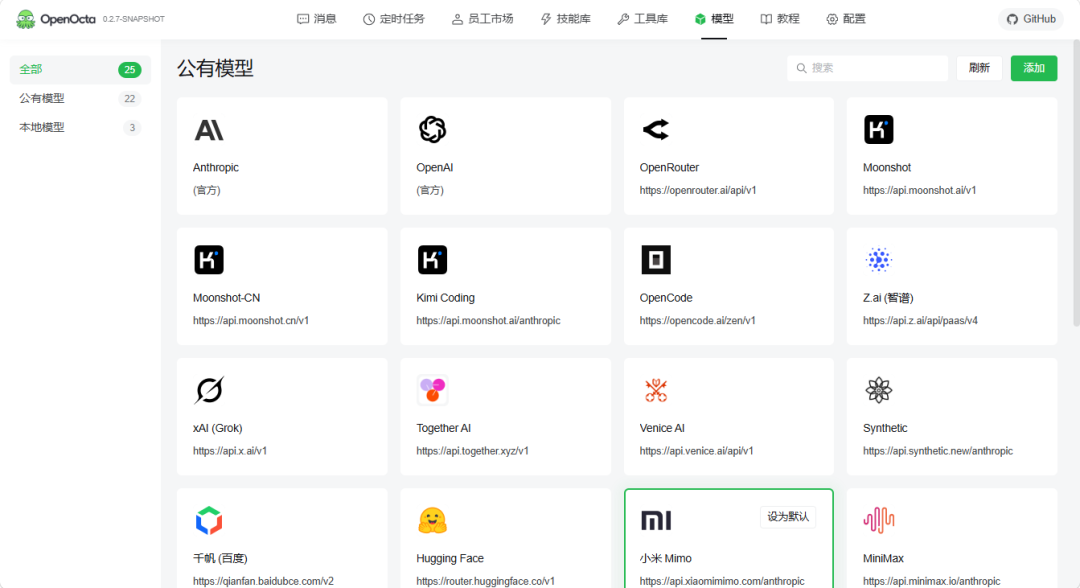Click the OpenCode logo icon
Screen dimensions: 1080x588
click(656, 260)
